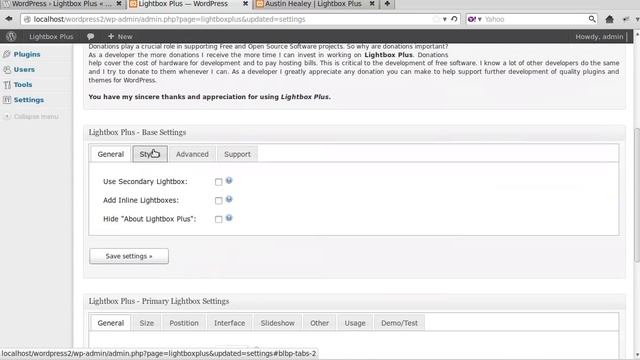Click the WordPress logo in admin bar
The image size is (640, 360).
tap(11, 36)
